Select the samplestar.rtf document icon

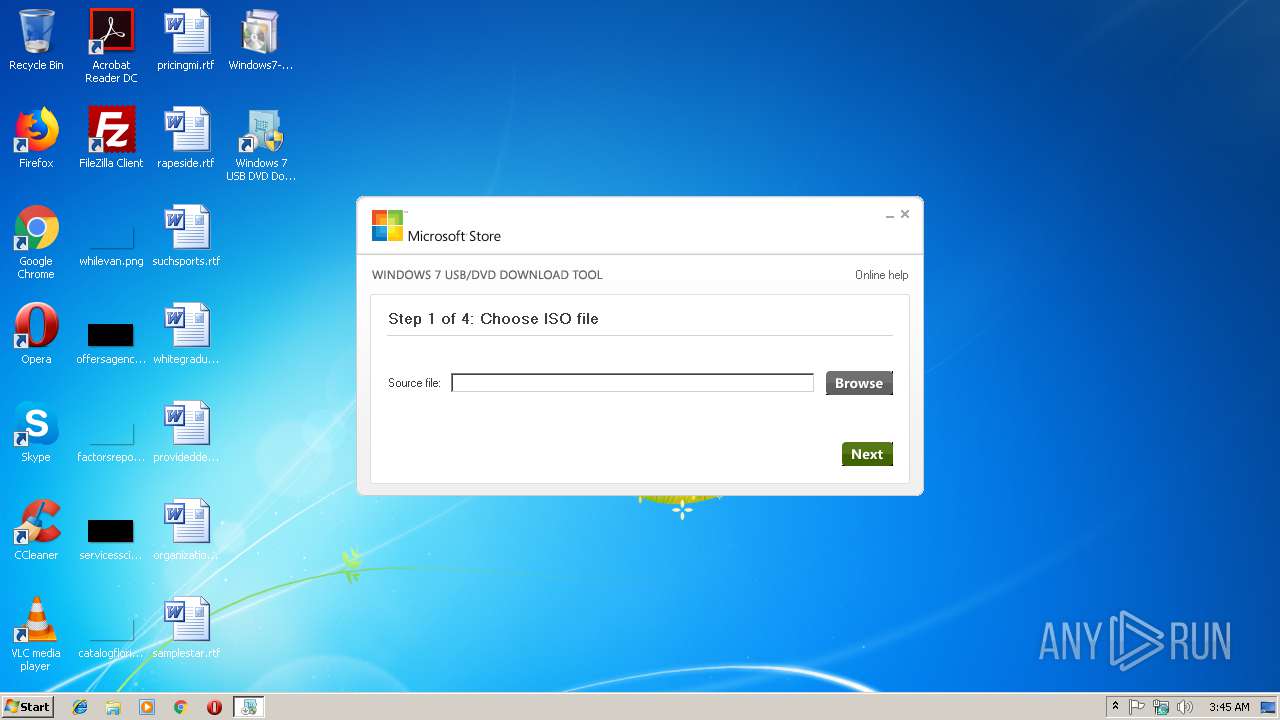(186, 628)
